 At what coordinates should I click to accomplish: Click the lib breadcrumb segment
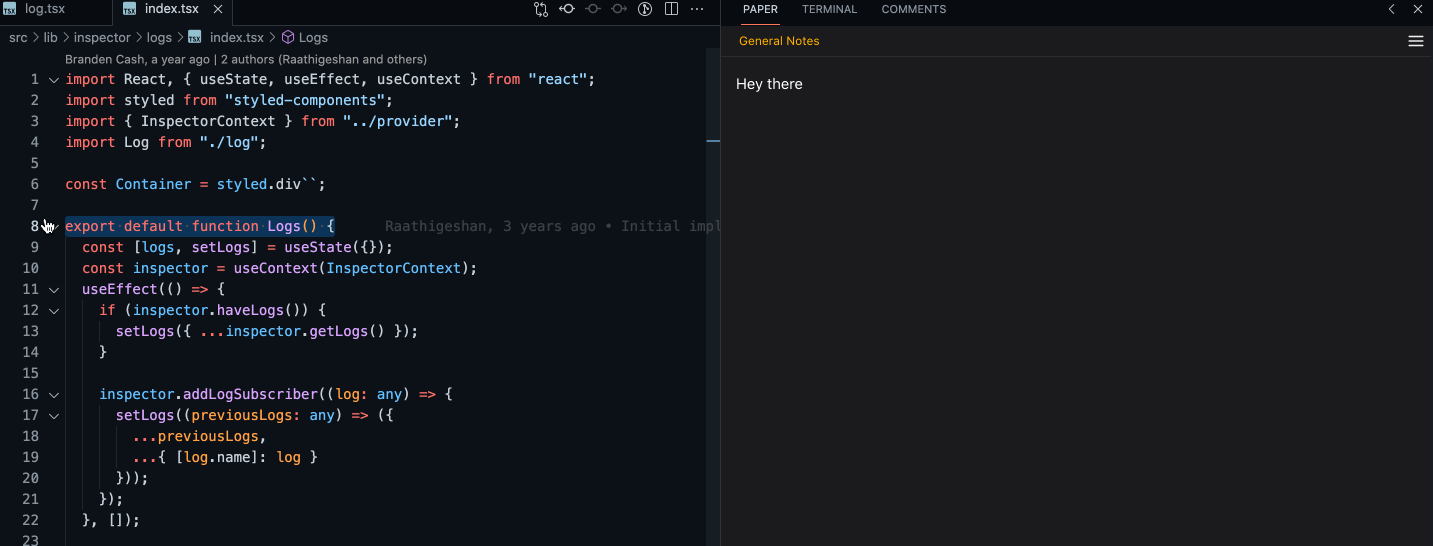51,37
